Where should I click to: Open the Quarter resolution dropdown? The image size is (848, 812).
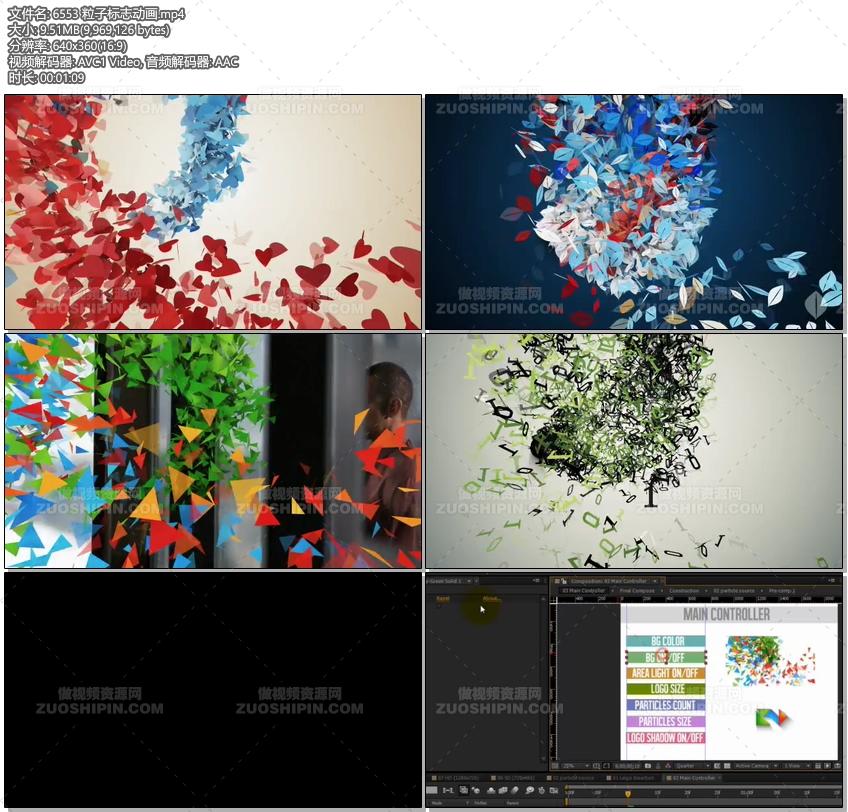[x=689, y=766]
